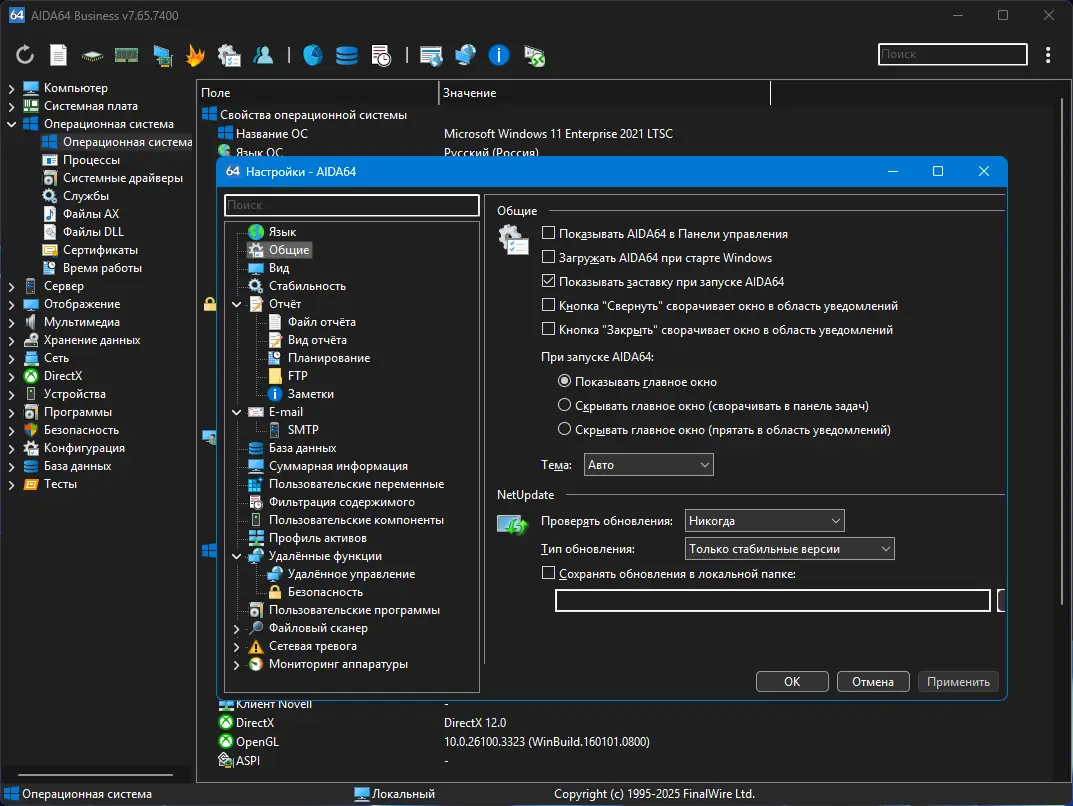This screenshot has width=1073, height=806.
Task: Open the Тема dropdown set to Авто
Action: click(648, 465)
